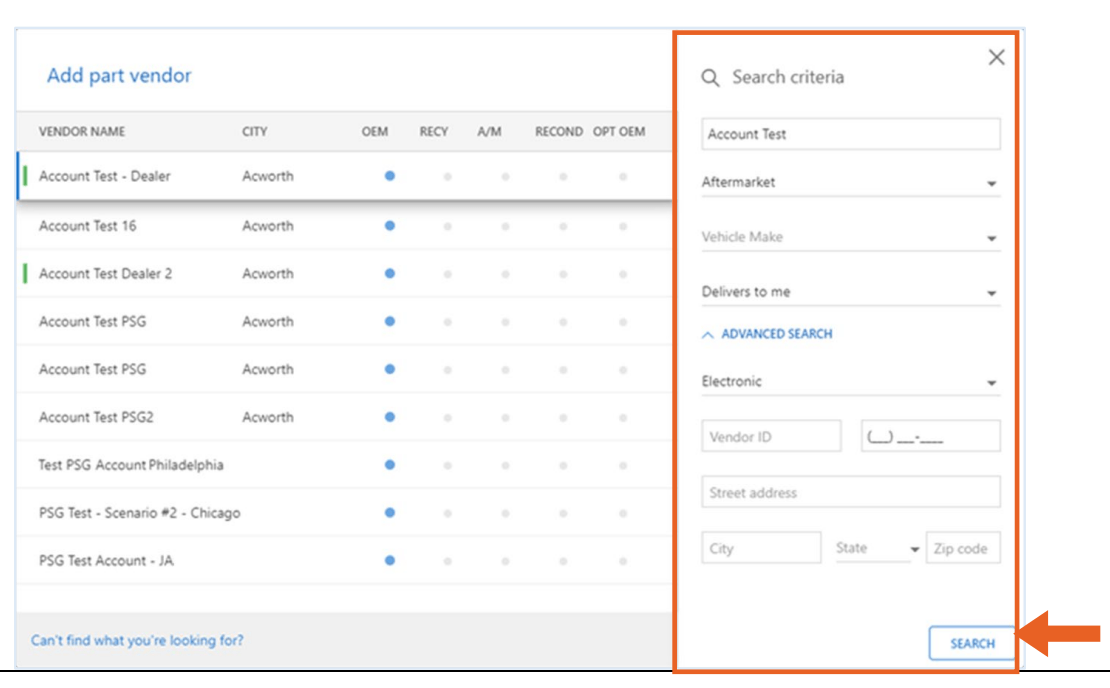Viewport: 1110px width, 688px height.
Task: Click the A/M column header
Action: pos(489,132)
